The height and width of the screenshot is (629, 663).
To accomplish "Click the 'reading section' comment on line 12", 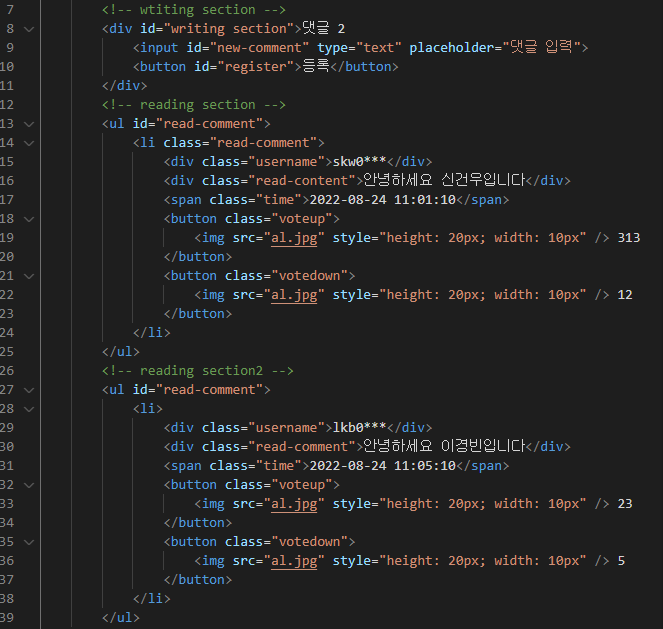I will 194,105.
